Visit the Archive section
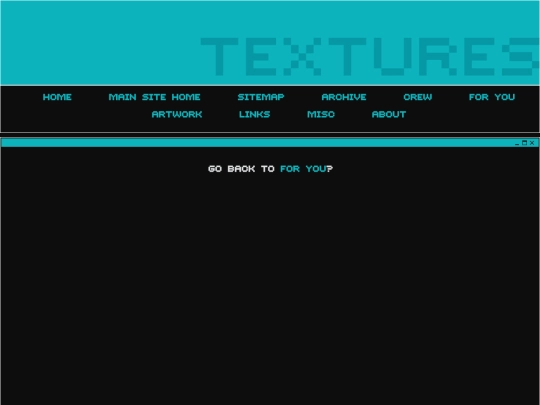This screenshot has height=405, width=540. click(x=344, y=97)
